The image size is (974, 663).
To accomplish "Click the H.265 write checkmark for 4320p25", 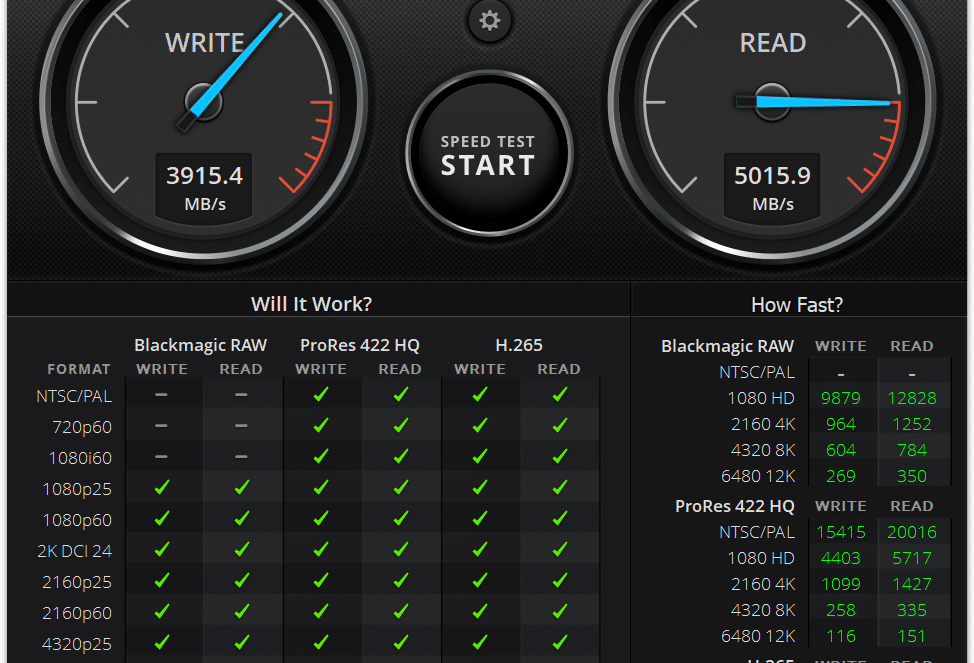I will [x=480, y=642].
